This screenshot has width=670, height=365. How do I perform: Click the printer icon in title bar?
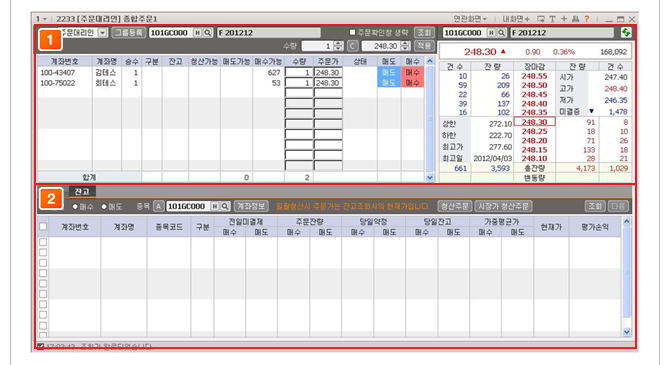575,19
